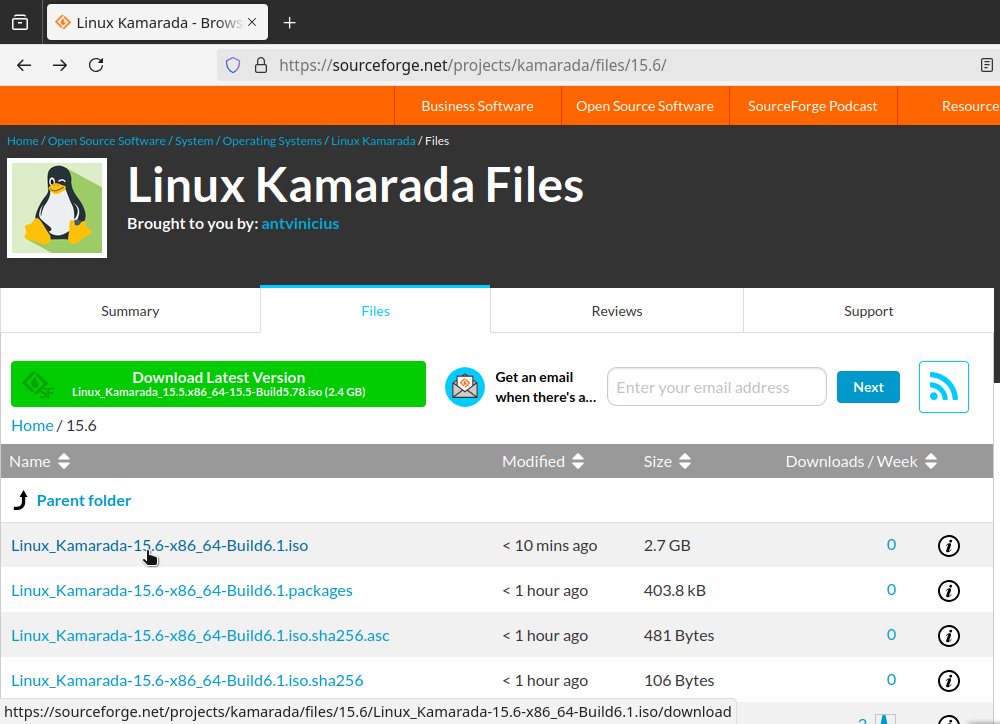Click the RSS feed icon

pos(943,387)
